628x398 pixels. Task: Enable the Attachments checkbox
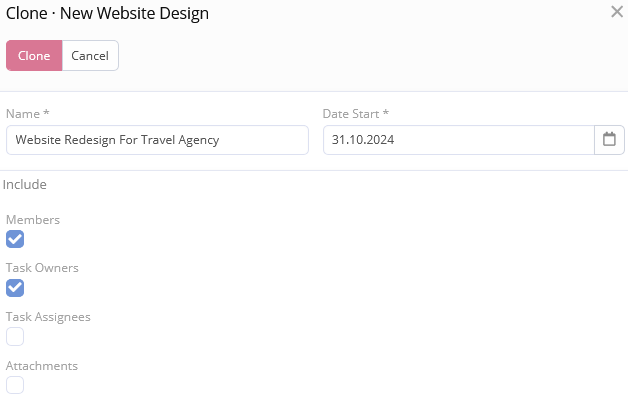[15, 385]
